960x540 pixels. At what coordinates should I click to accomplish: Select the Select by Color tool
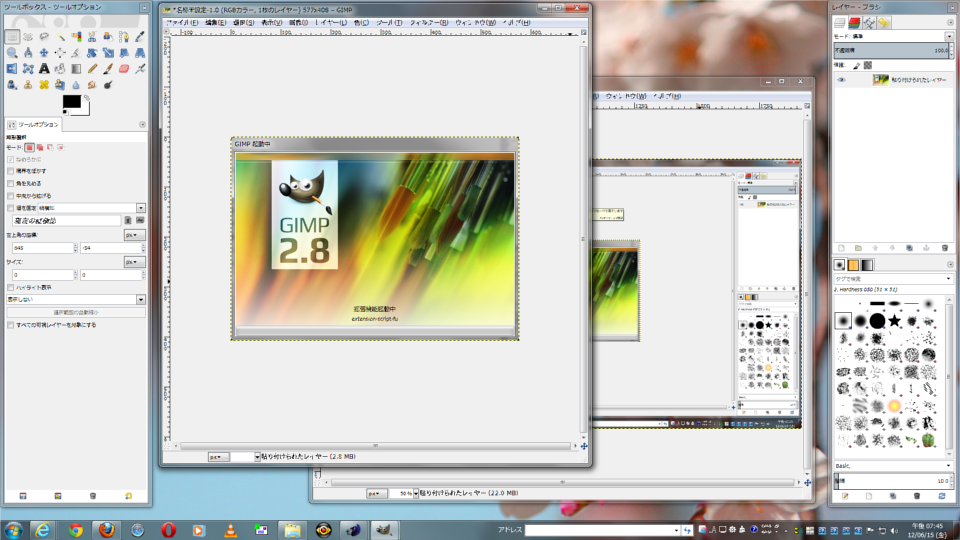pyautogui.click(x=76, y=37)
